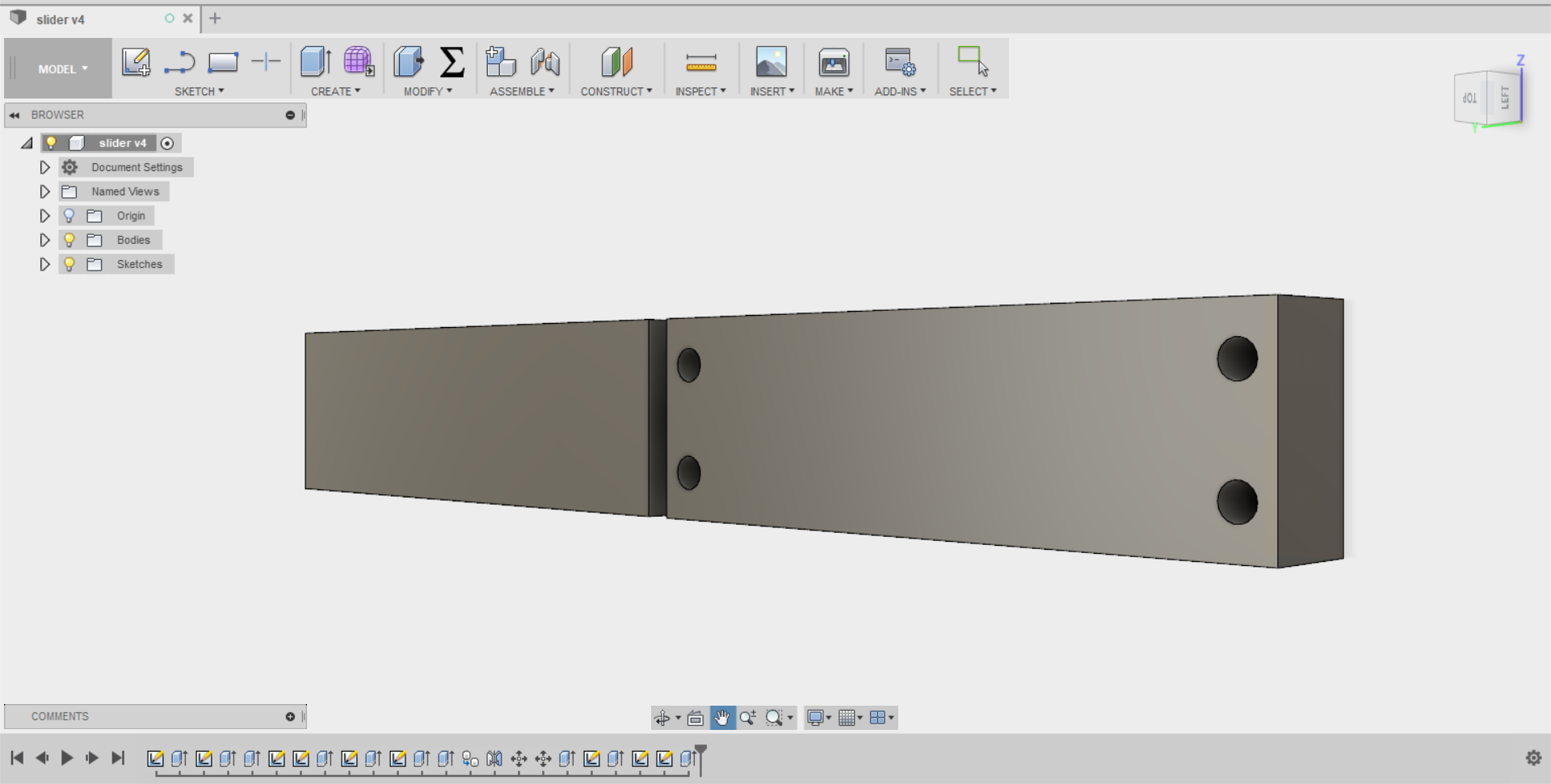
Task: Open the 3D Print Make icon
Action: pos(834,62)
